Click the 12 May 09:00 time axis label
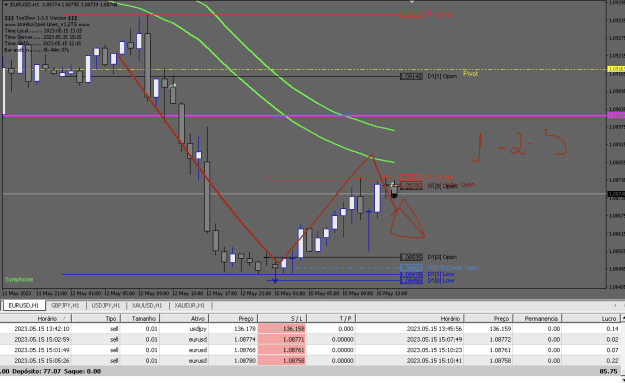The image size is (625, 383). (154, 293)
